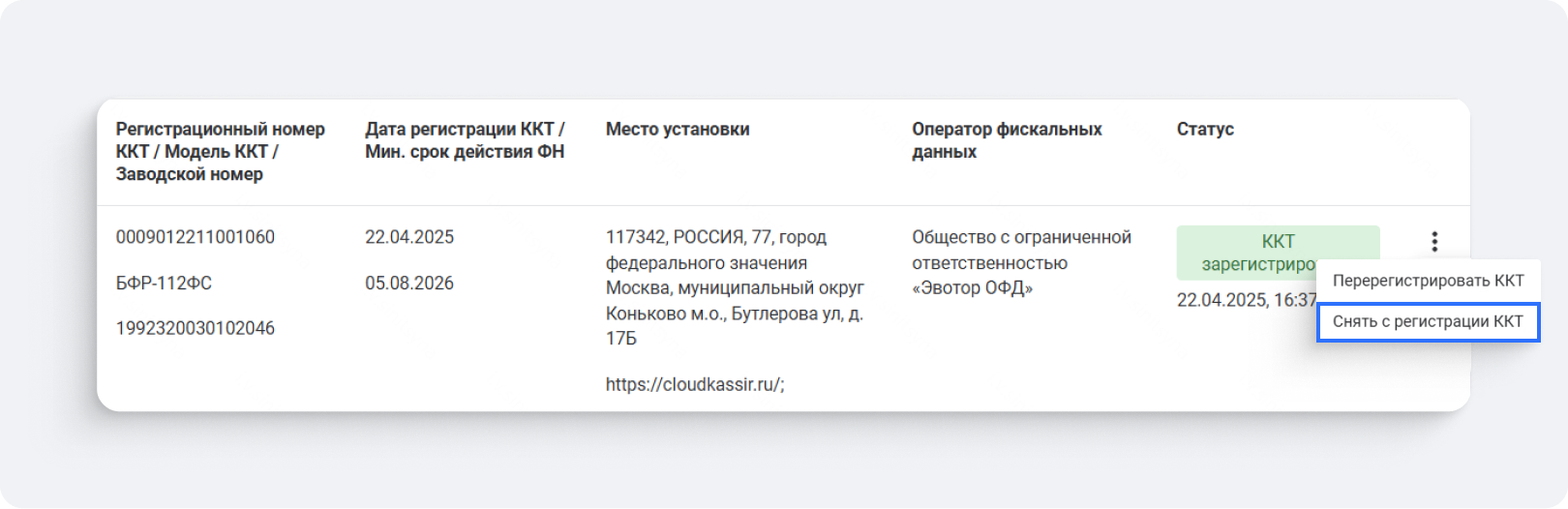Click the green 'ККТ зарегистрирована' status badge
The image size is (1568, 509).
tap(1249, 252)
